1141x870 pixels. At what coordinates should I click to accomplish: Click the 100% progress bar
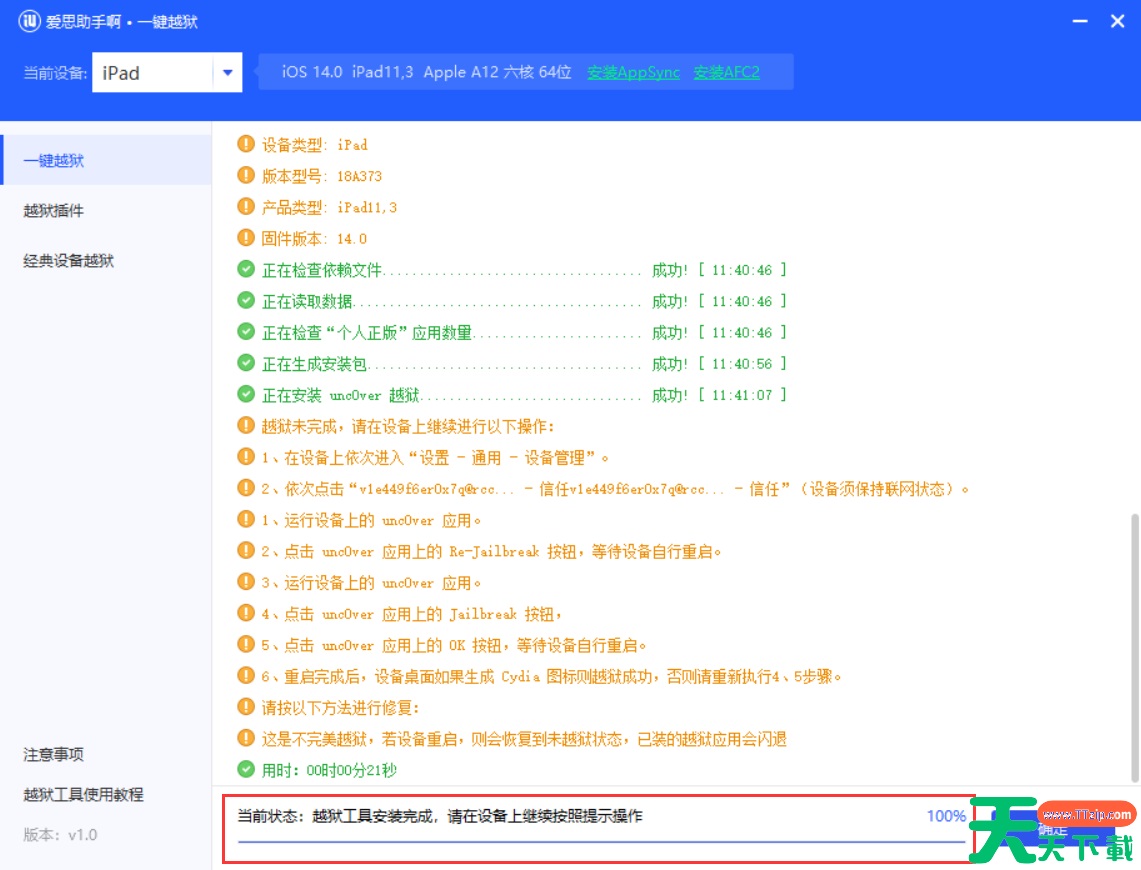(600, 841)
